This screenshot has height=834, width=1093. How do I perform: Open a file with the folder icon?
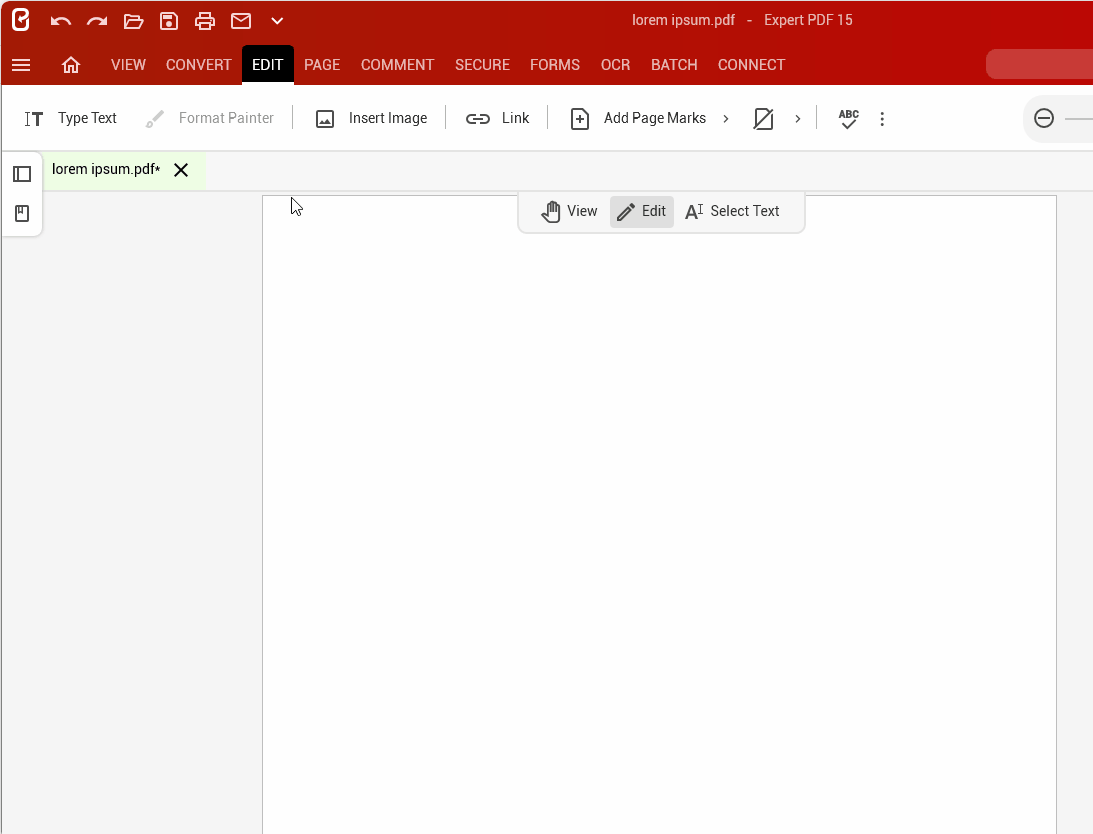133,21
